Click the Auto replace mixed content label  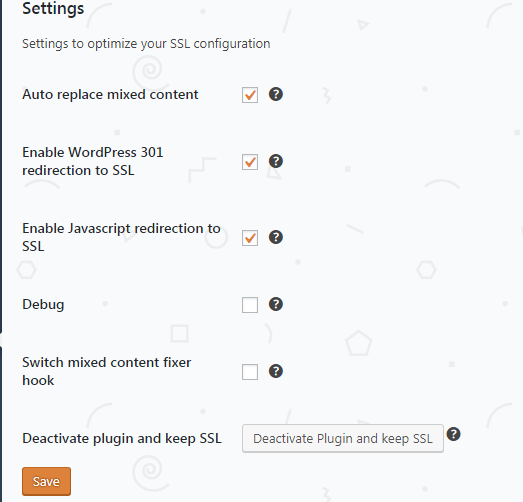110,95
